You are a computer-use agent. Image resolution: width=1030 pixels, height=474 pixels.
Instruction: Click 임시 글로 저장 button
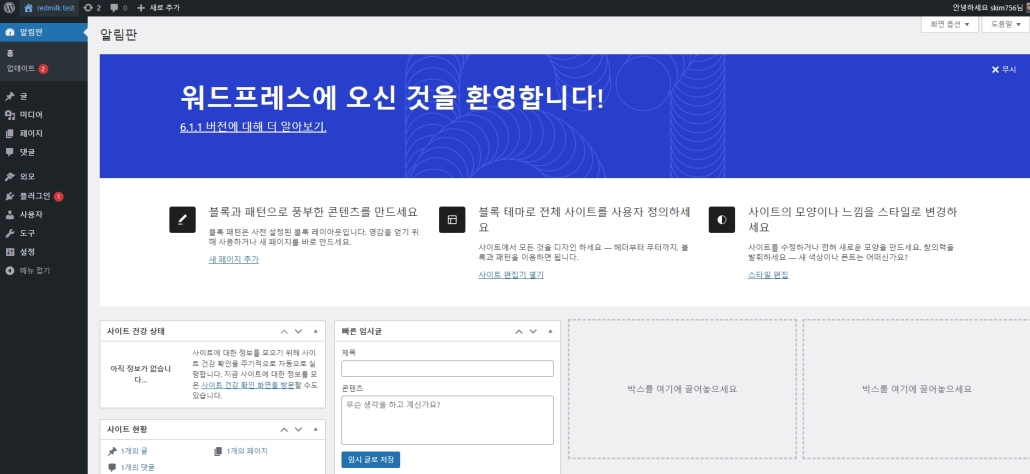click(x=370, y=460)
